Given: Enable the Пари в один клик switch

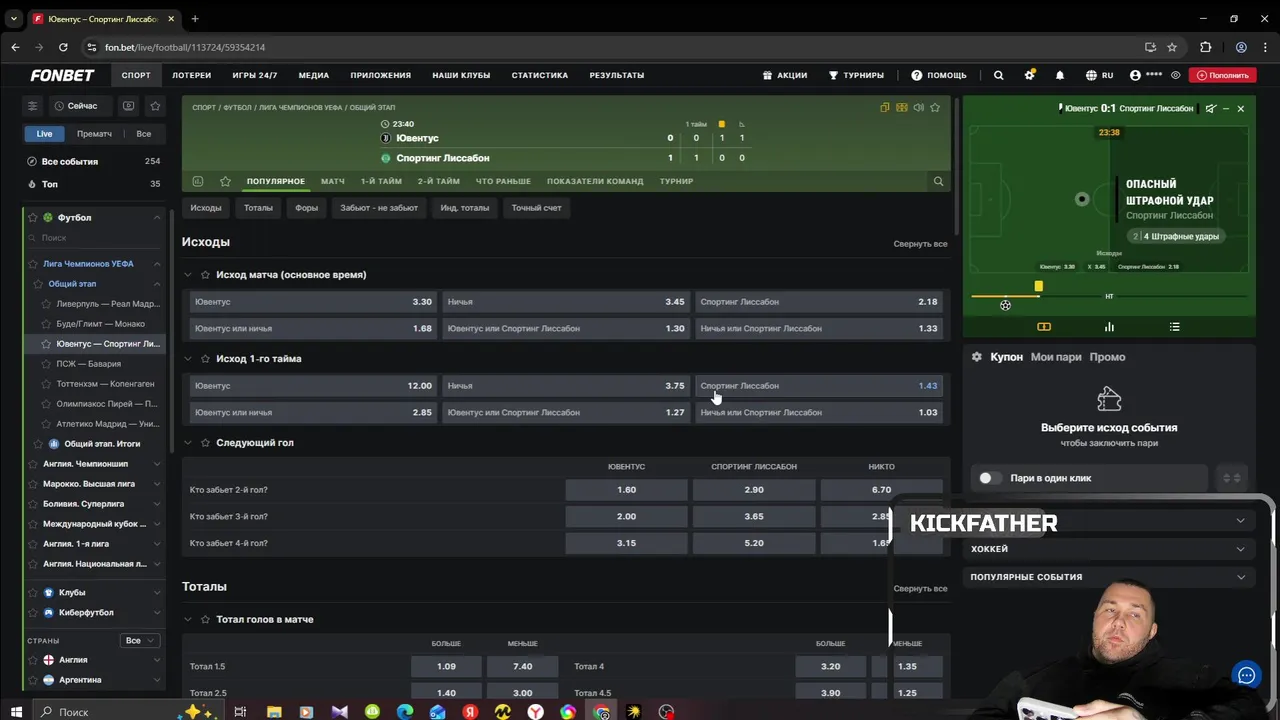Looking at the screenshot, I should pyautogui.click(x=990, y=478).
